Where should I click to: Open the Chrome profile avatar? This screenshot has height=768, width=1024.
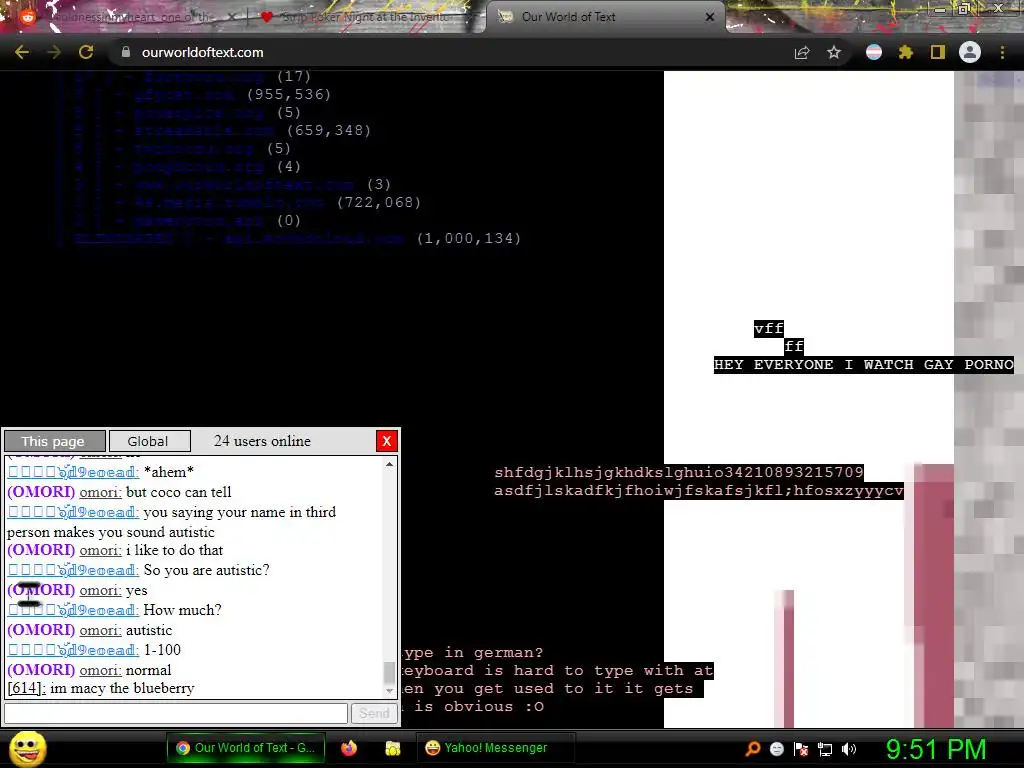[x=970, y=52]
